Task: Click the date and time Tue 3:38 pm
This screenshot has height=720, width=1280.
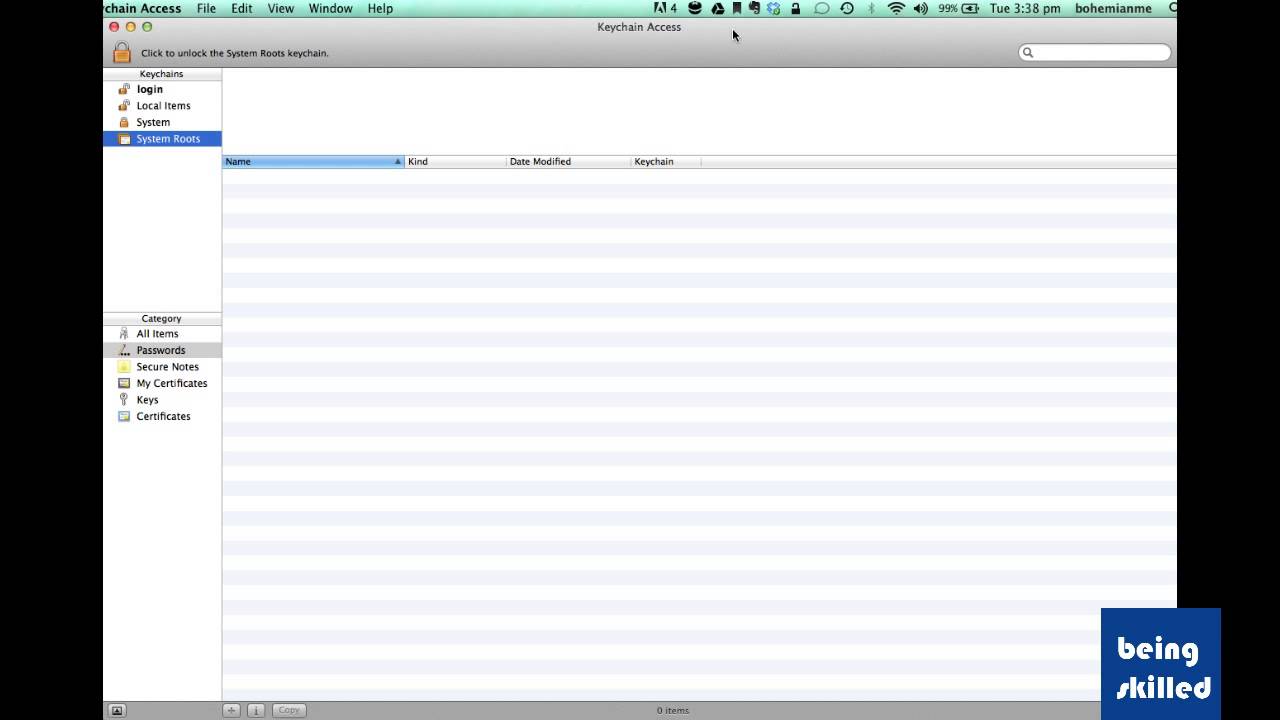Action: (1025, 8)
